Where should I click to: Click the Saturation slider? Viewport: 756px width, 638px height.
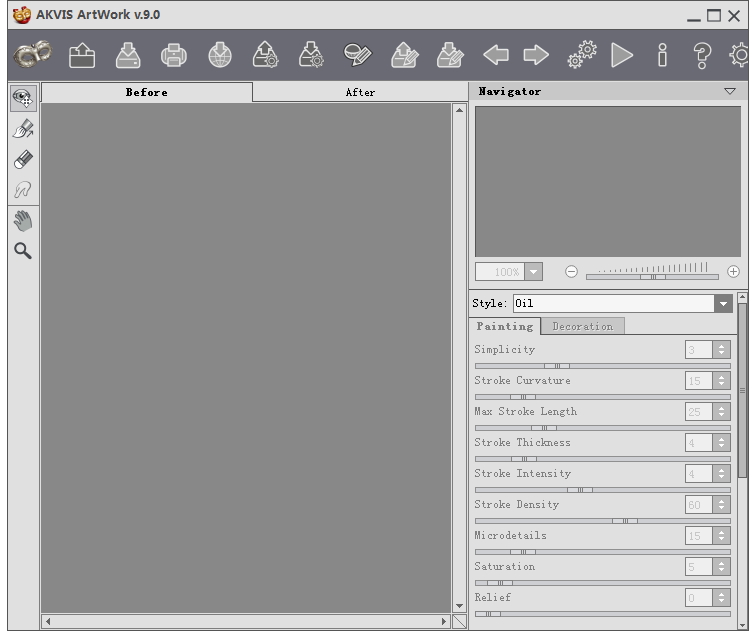click(603, 583)
